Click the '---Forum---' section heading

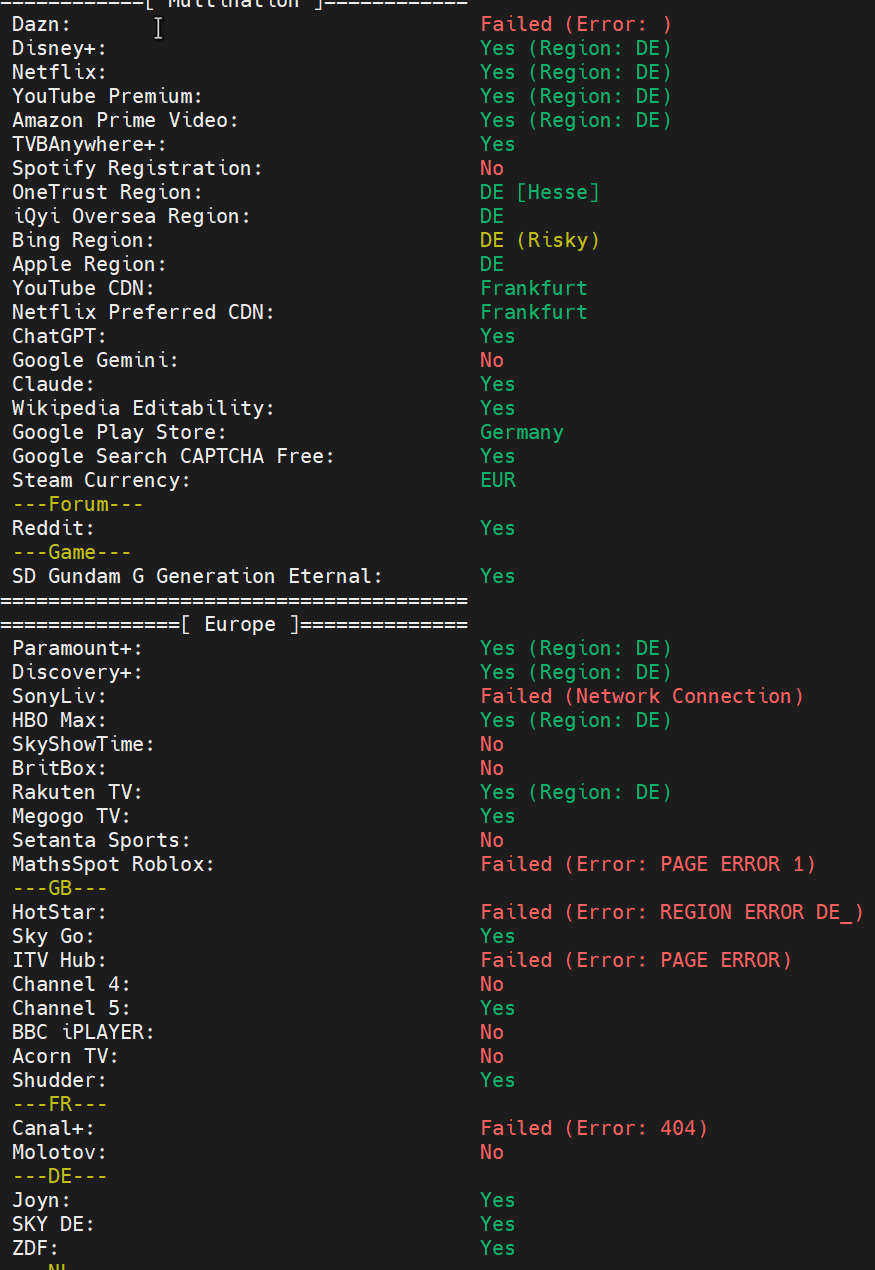click(77, 504)
